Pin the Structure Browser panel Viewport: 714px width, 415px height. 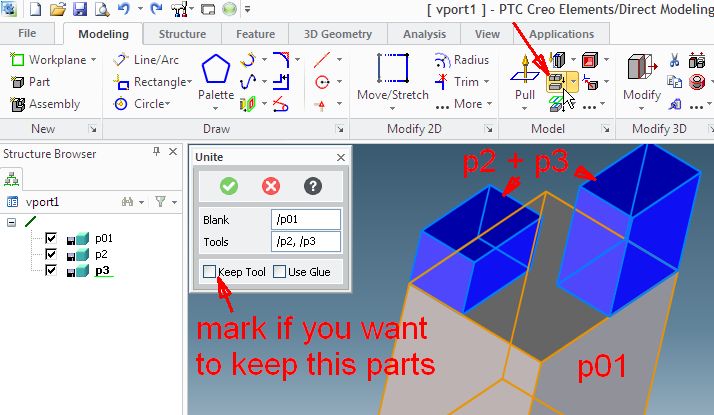156,152
